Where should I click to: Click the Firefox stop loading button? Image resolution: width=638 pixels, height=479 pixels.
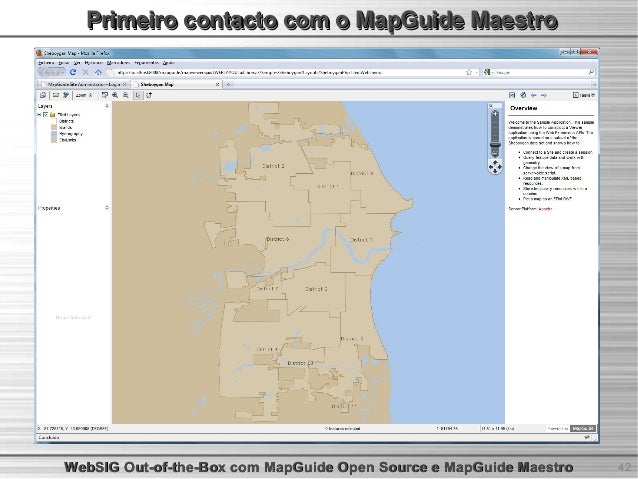click(x=85, y=72)
